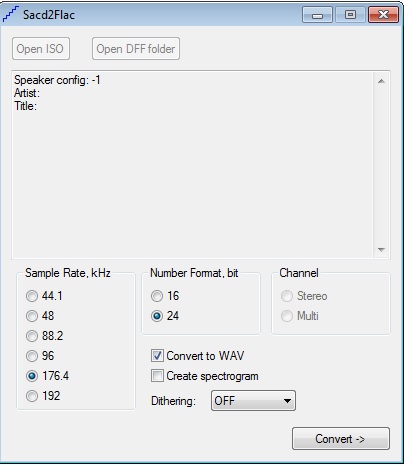
Task: Select the 44.1 kHz sample rate
Action: 32,296
